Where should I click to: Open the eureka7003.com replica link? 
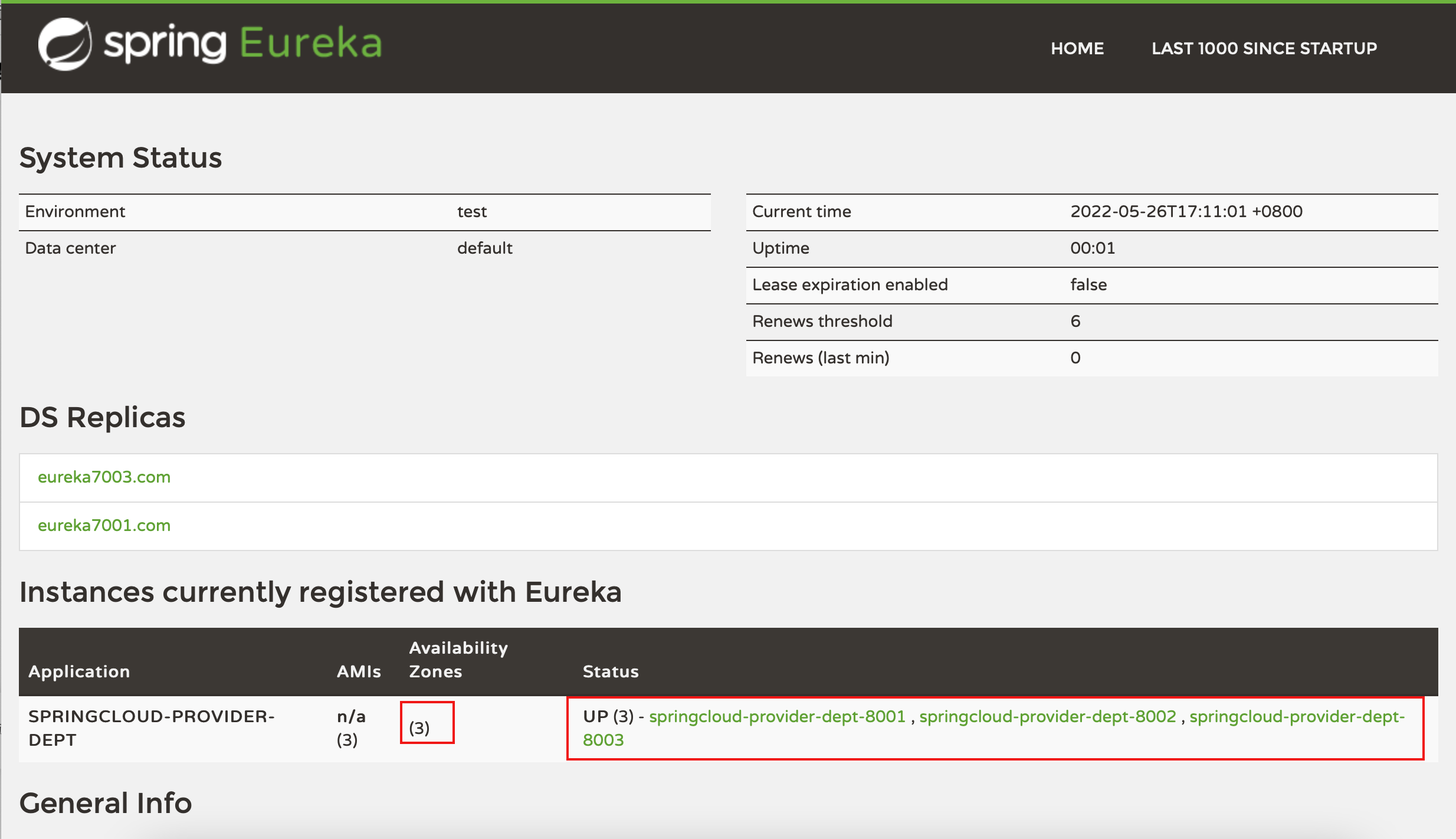click(104, 477)
